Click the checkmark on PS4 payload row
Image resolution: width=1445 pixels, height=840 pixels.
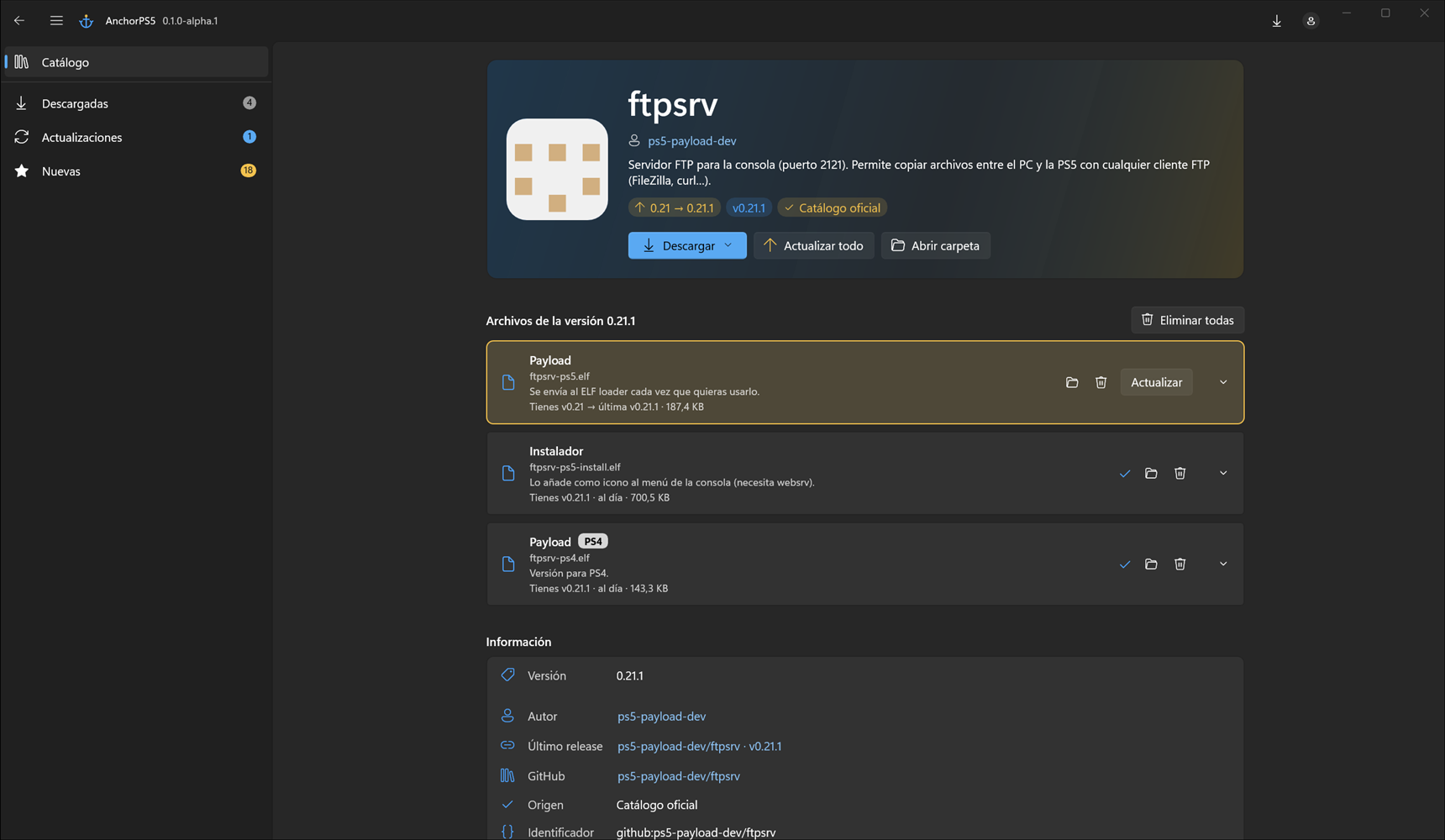click(1125, 564)
